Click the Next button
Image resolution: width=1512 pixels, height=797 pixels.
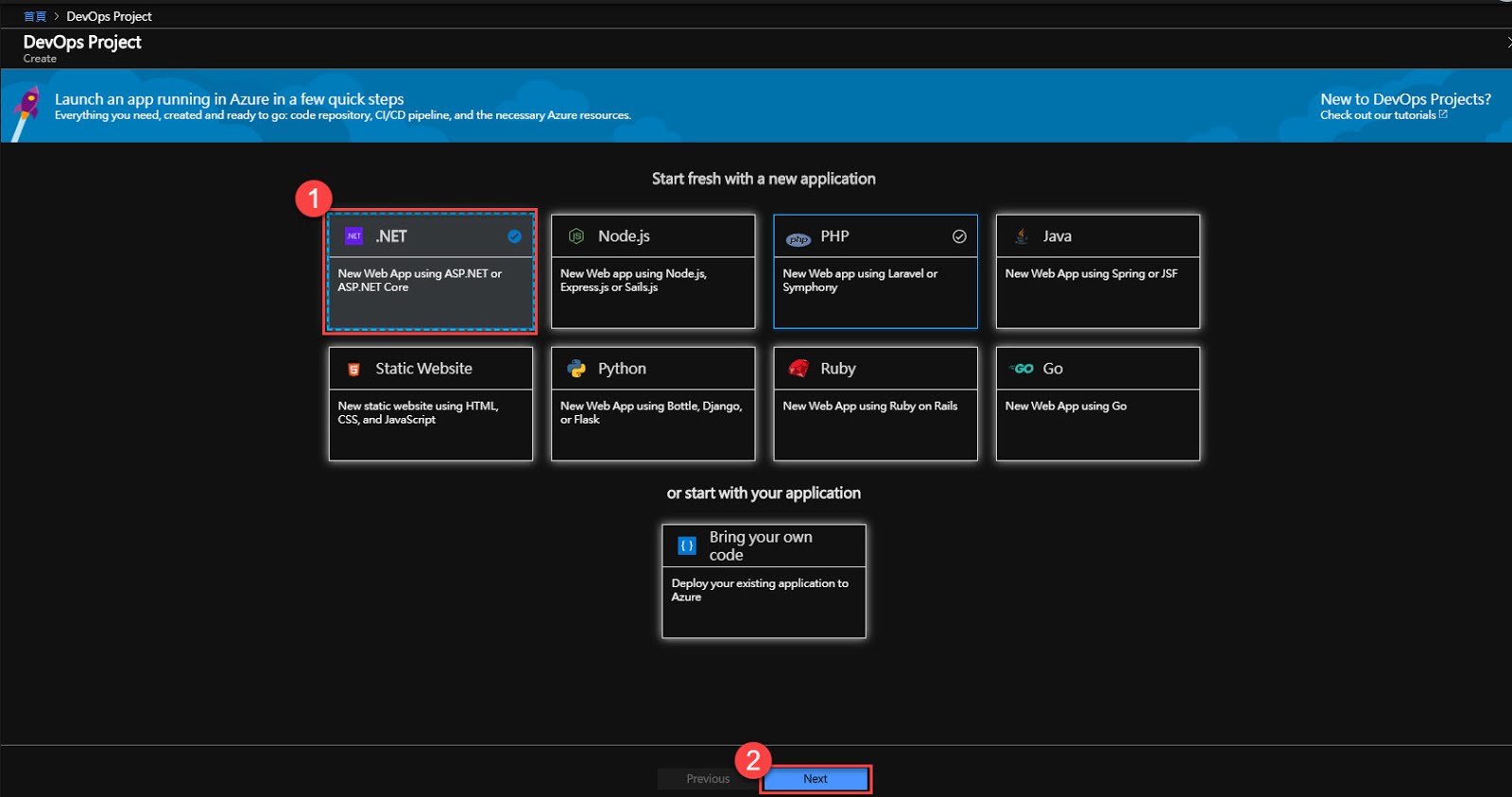coord(816,779)
